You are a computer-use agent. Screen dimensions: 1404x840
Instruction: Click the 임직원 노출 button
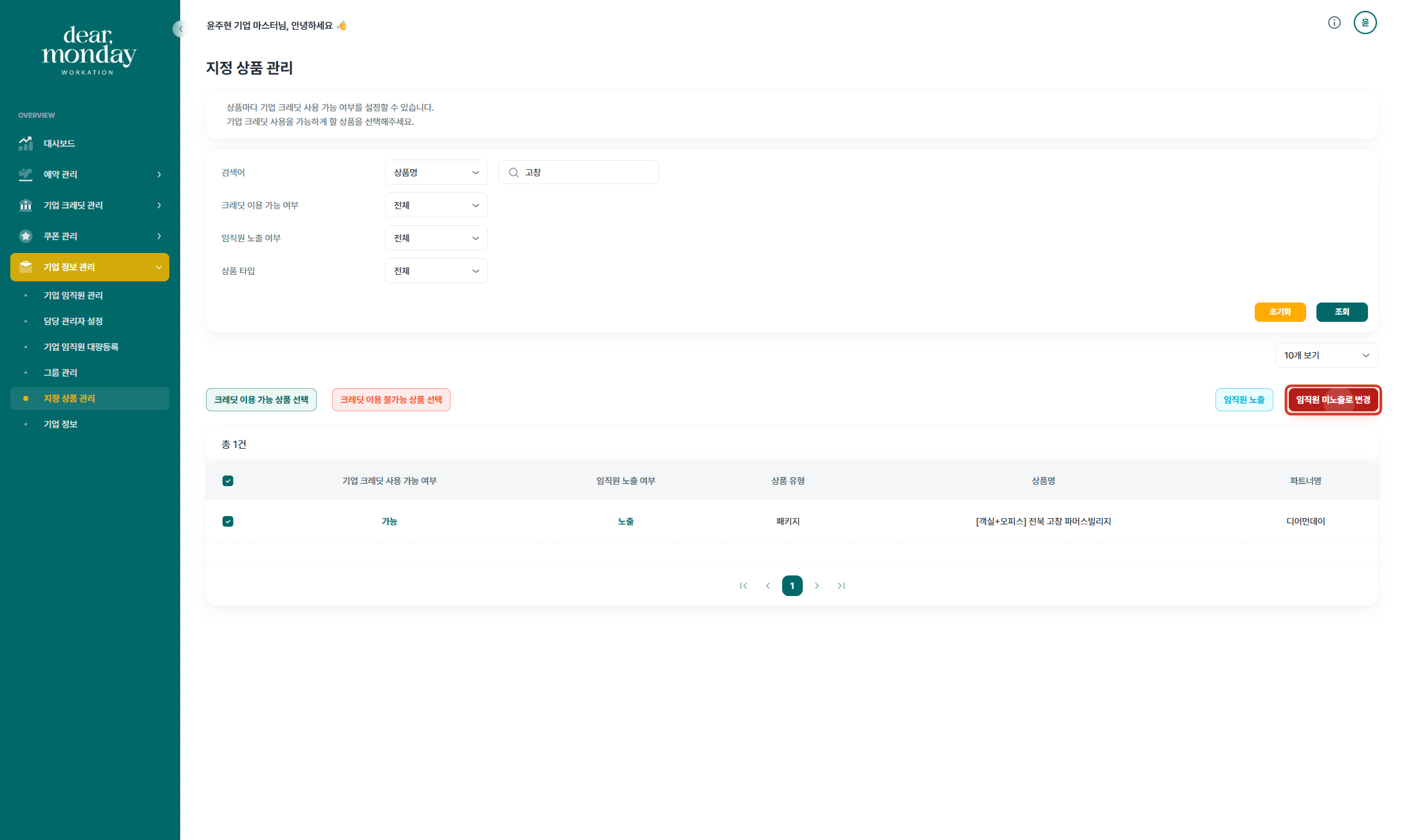click(x=1244, y=400)
